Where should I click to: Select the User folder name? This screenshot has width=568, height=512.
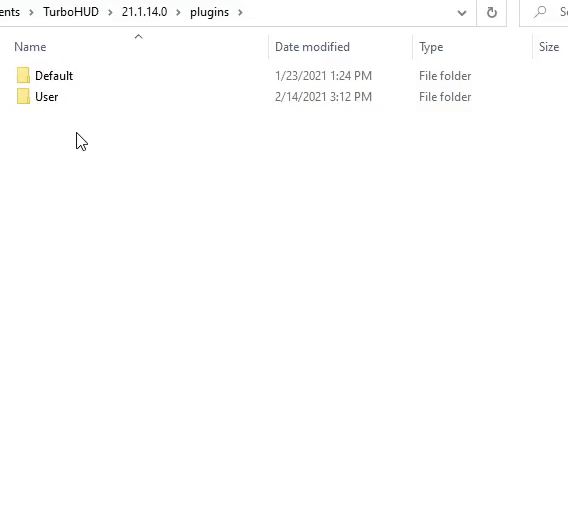pos(47,97)
